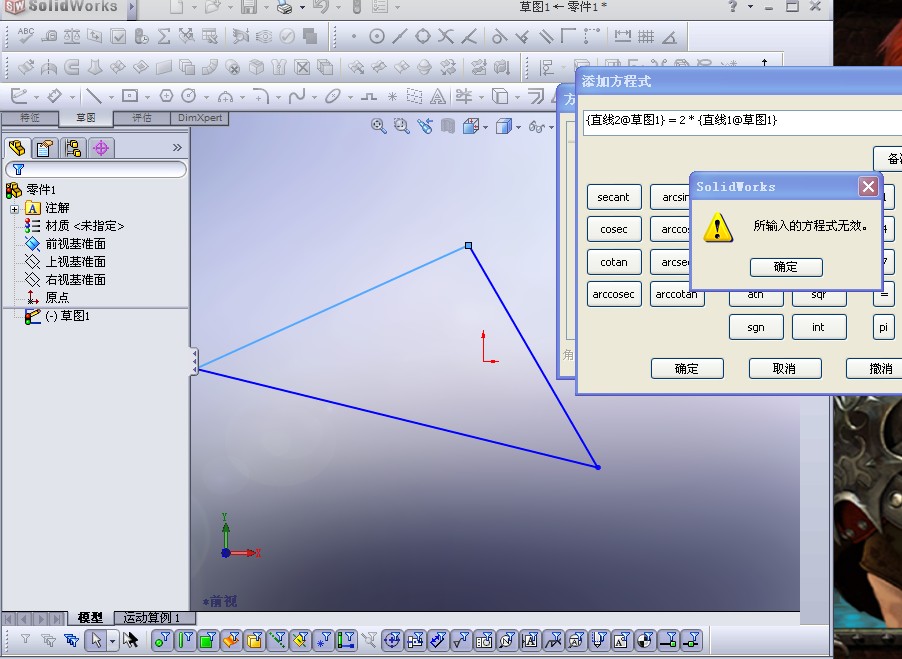The width and height of the screenshot is (902, 659).
Task: Click the Print icon
Action: [x=285, y=10]
